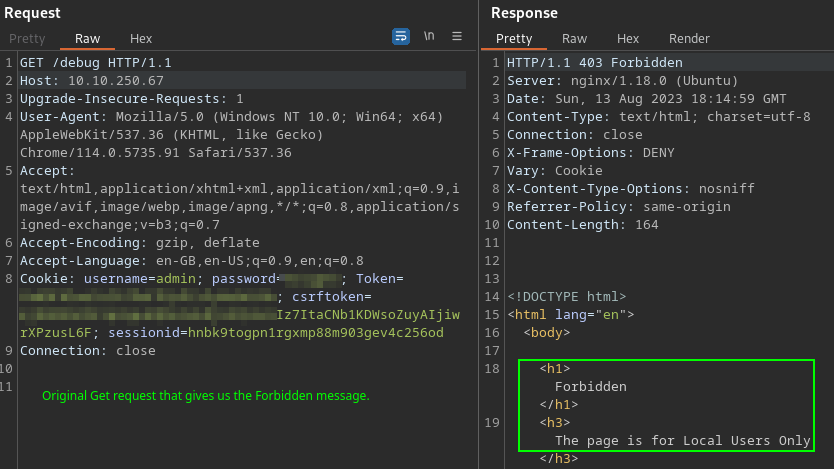This screenshot has width=834, height=469.
Task: Click the 'GET /debug HTTP/1.1' request line
Action: pos(96,63)
